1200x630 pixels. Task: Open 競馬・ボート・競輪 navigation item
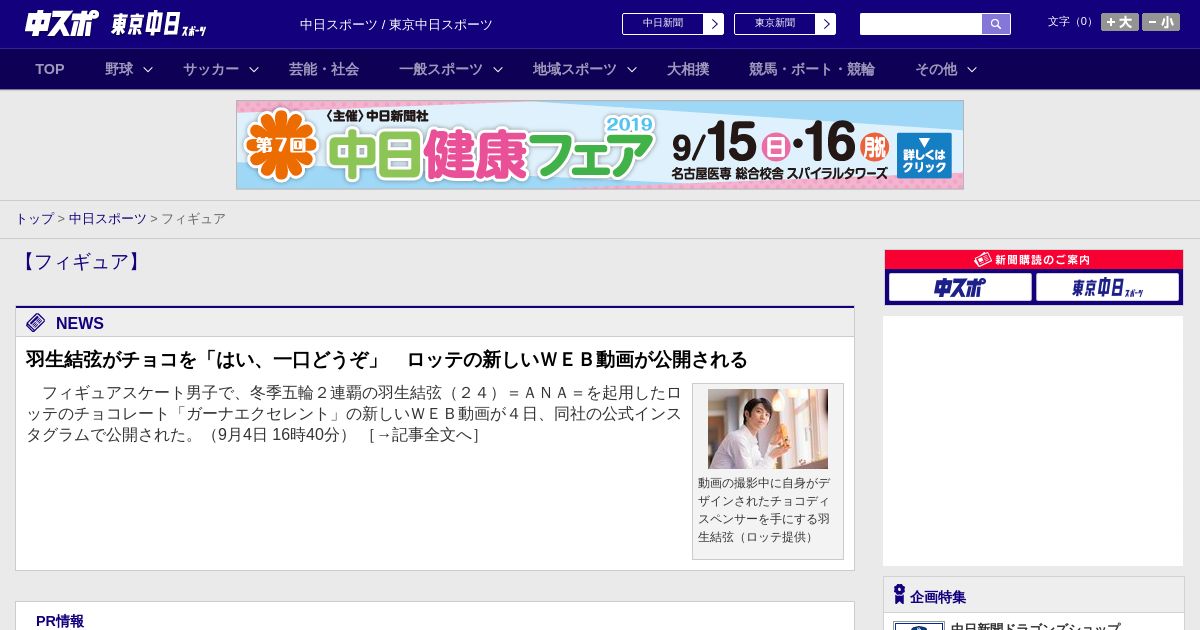click(812, 69)
